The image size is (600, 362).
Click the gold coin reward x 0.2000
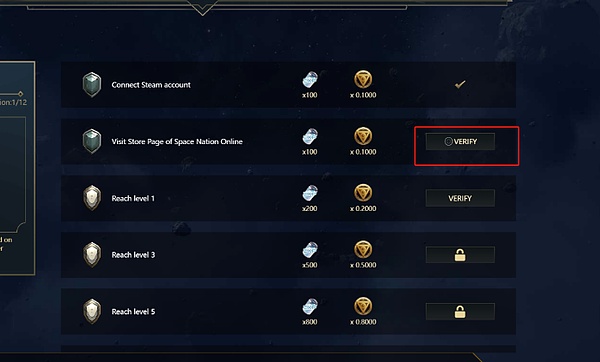[x=363, y=193]
